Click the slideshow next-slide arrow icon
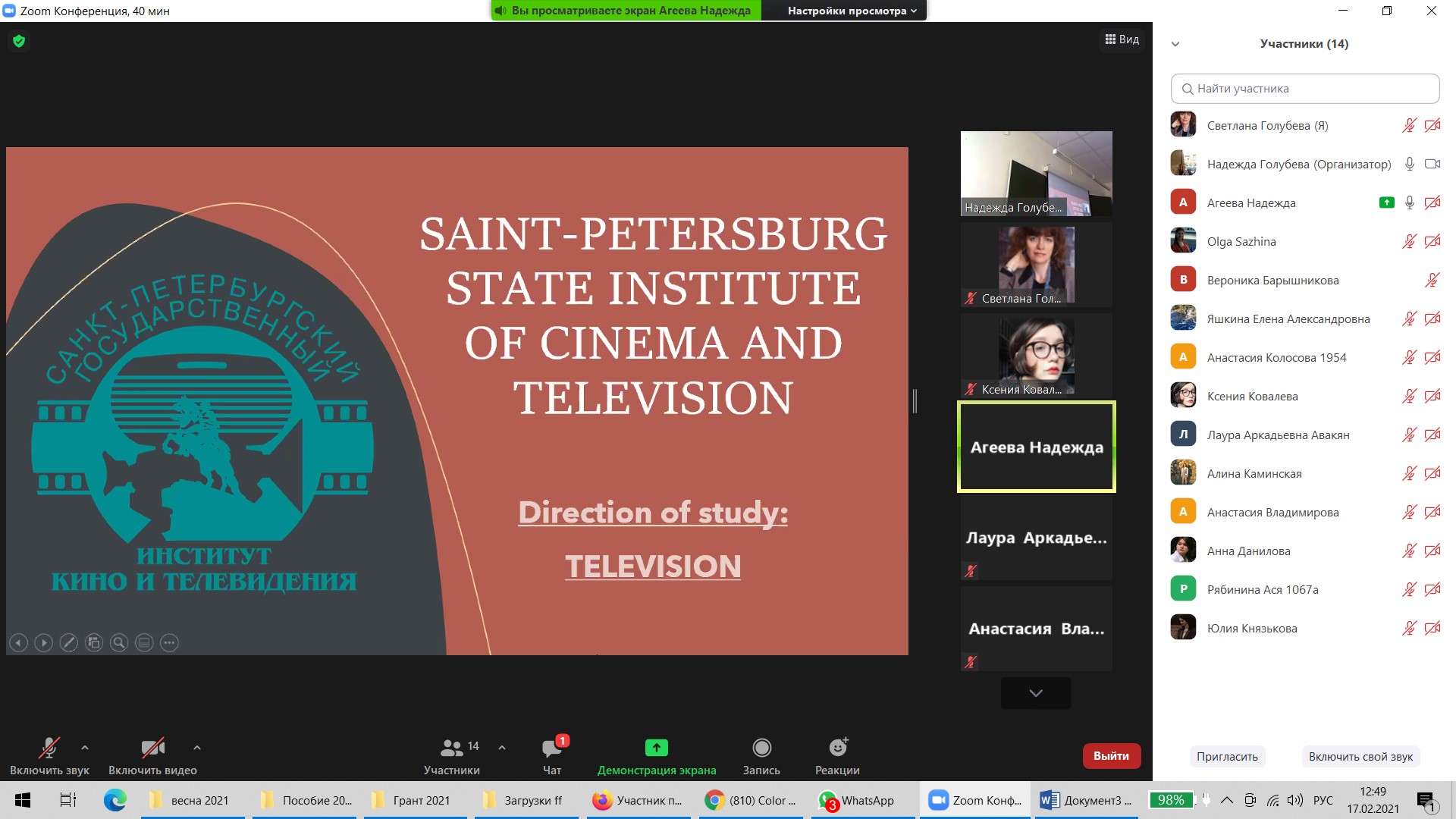 pos(44,643)
